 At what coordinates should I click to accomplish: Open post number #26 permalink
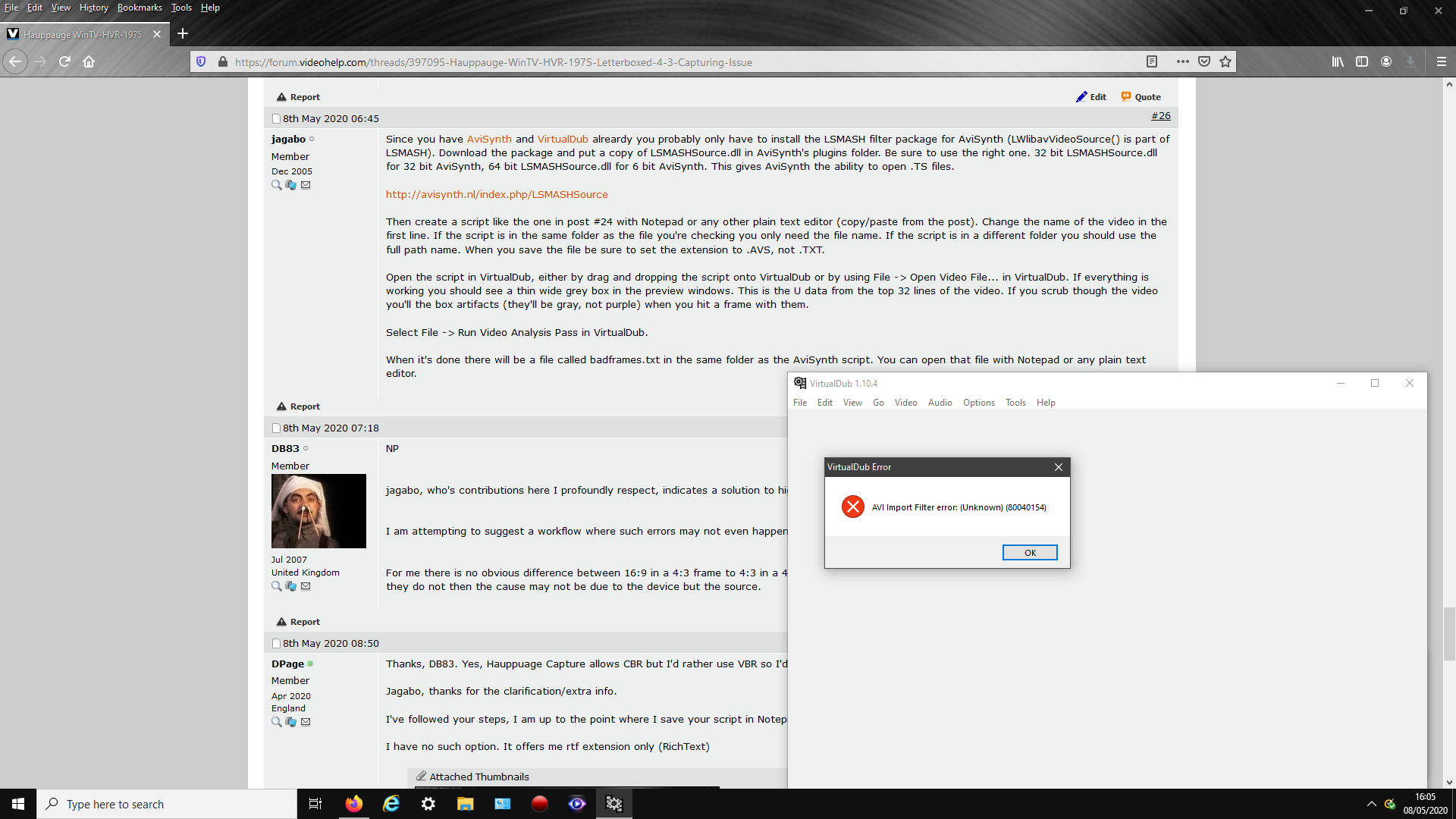pyautogui.click(x=1160, y=116)
